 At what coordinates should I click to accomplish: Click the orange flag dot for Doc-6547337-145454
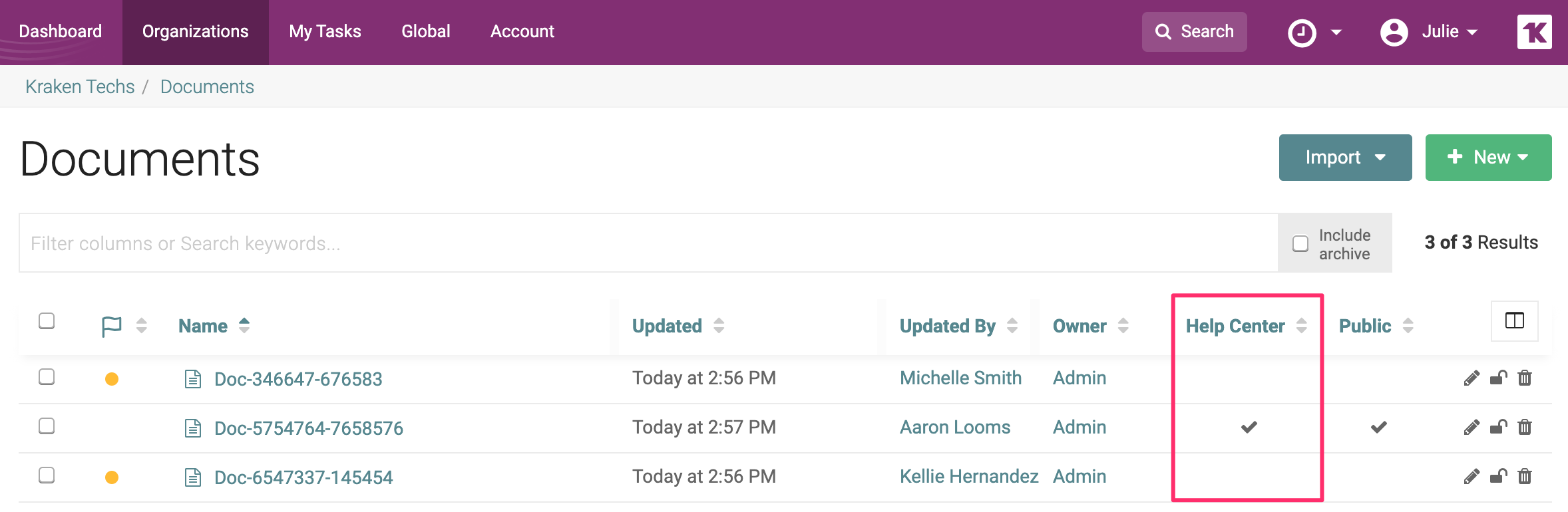pyautogui.click(x=112, y=477)
